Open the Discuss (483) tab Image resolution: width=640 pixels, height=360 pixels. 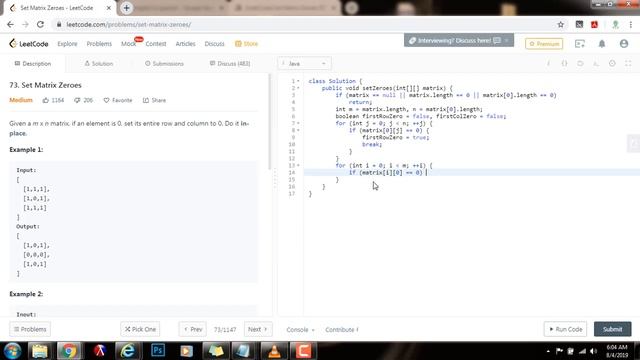click(x=230, y=64)
